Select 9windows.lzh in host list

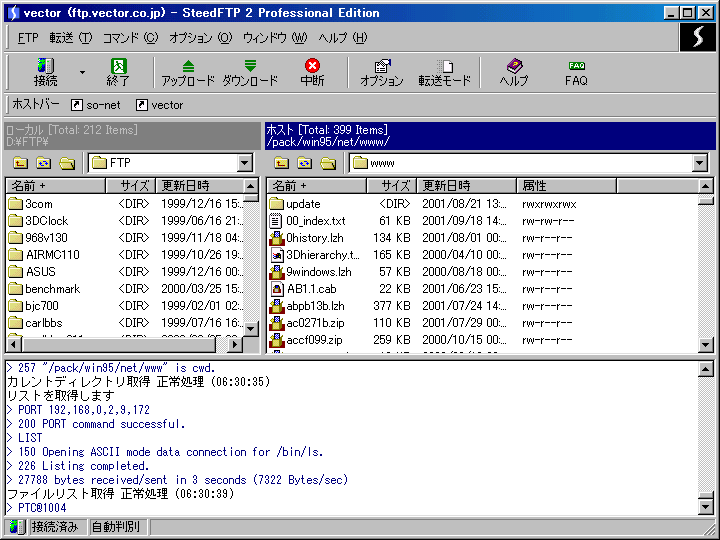(x=310, y=272)
